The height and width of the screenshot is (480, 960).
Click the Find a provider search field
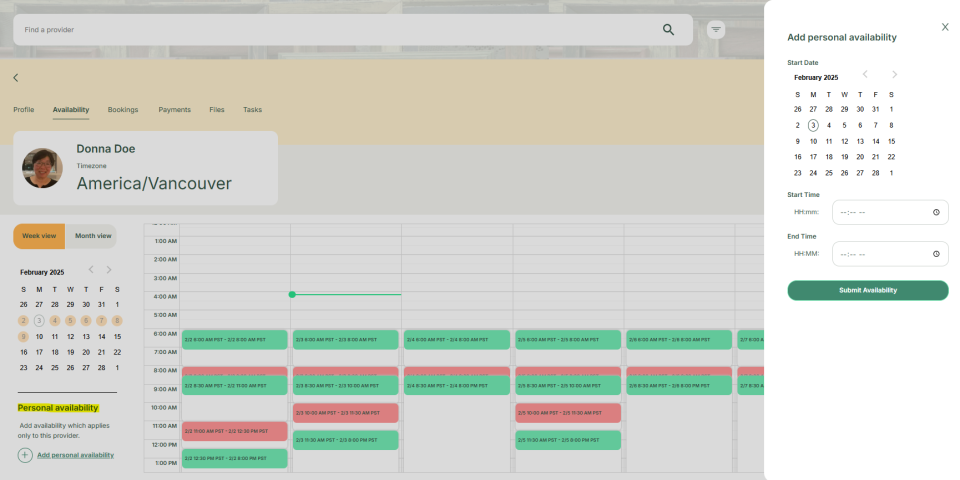pos(330,30)
